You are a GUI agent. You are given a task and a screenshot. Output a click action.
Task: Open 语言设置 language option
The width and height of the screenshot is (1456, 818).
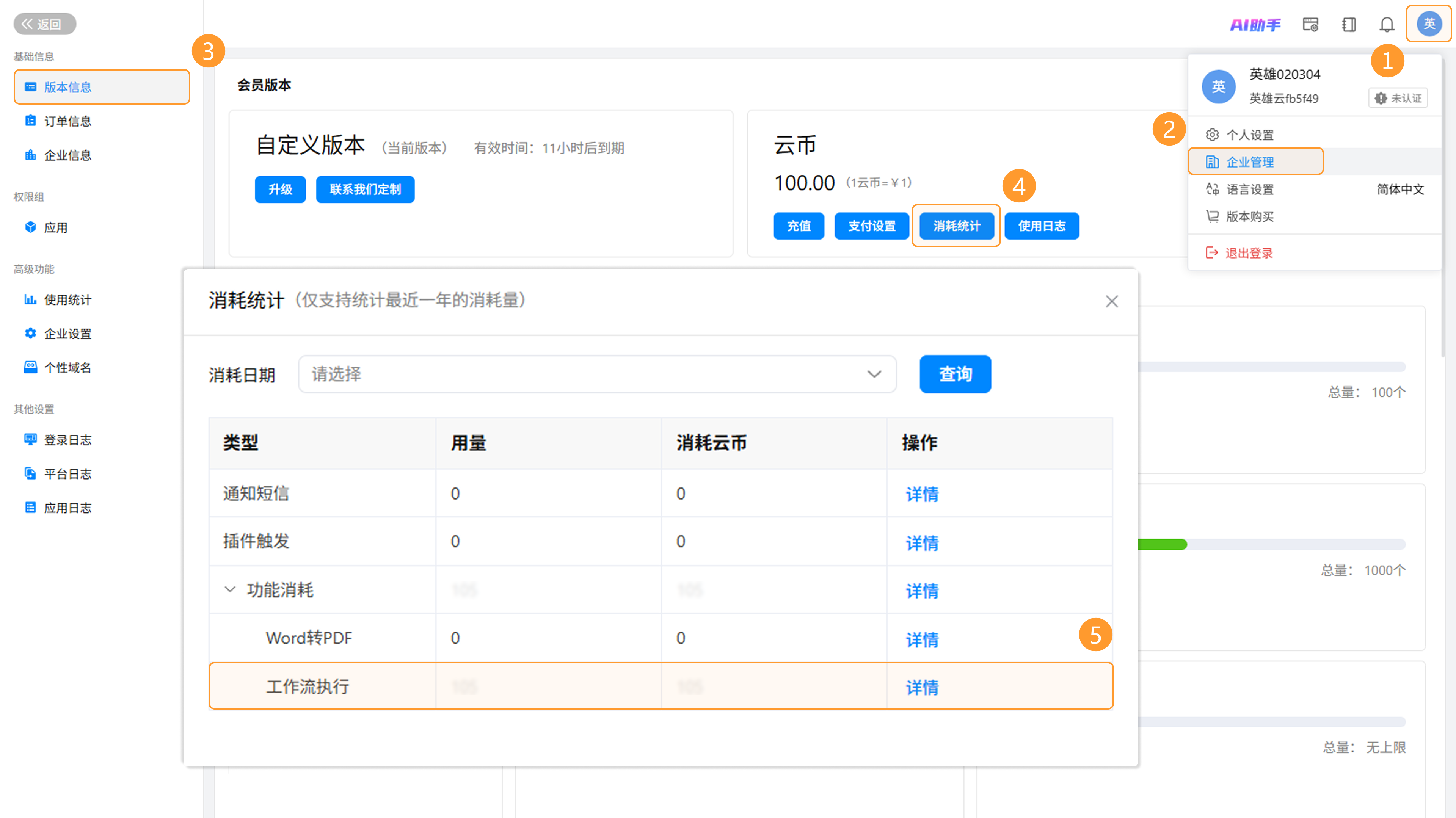tap(1249, 189)
